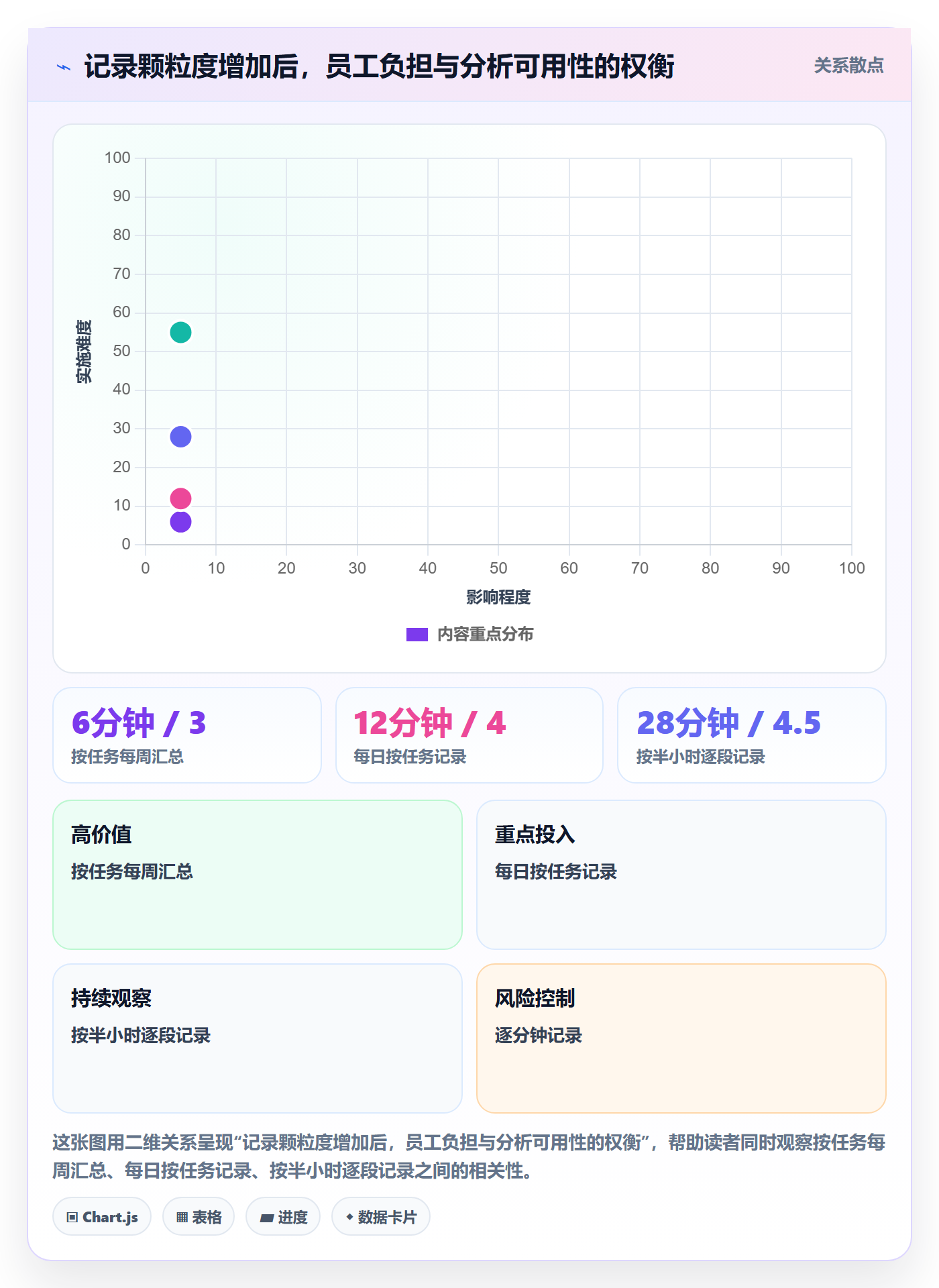Click the 内容重点分布 legend label
The image size is (939, 1288).
[x=485, y=635]
